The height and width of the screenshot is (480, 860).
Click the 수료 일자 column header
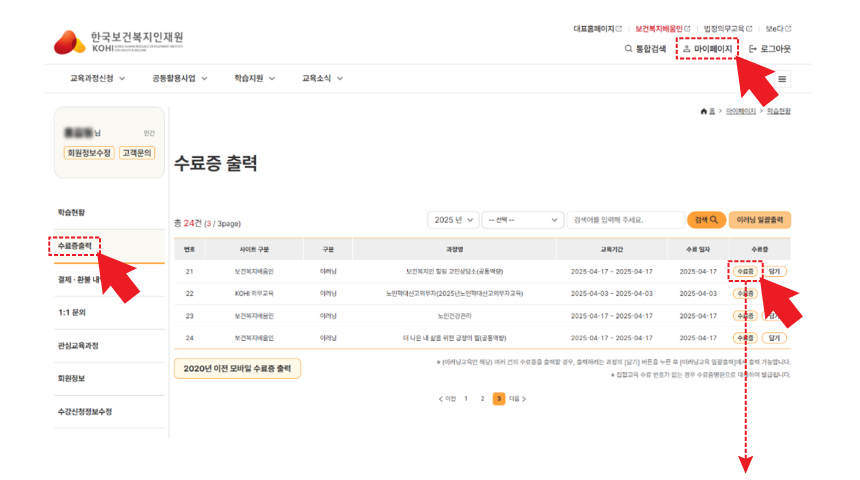(698, 250)
